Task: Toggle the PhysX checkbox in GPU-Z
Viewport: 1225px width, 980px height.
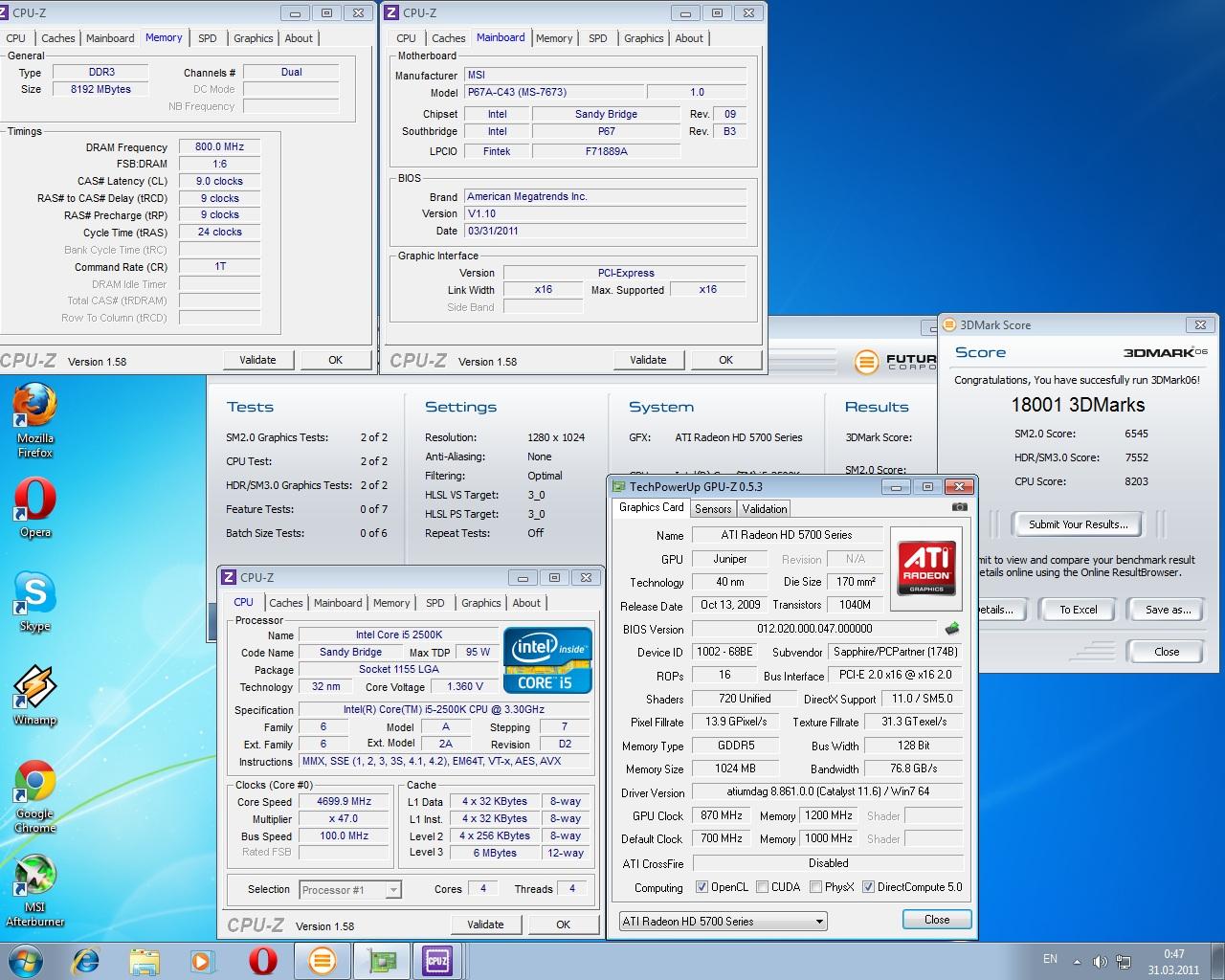Action: point(815,887)
